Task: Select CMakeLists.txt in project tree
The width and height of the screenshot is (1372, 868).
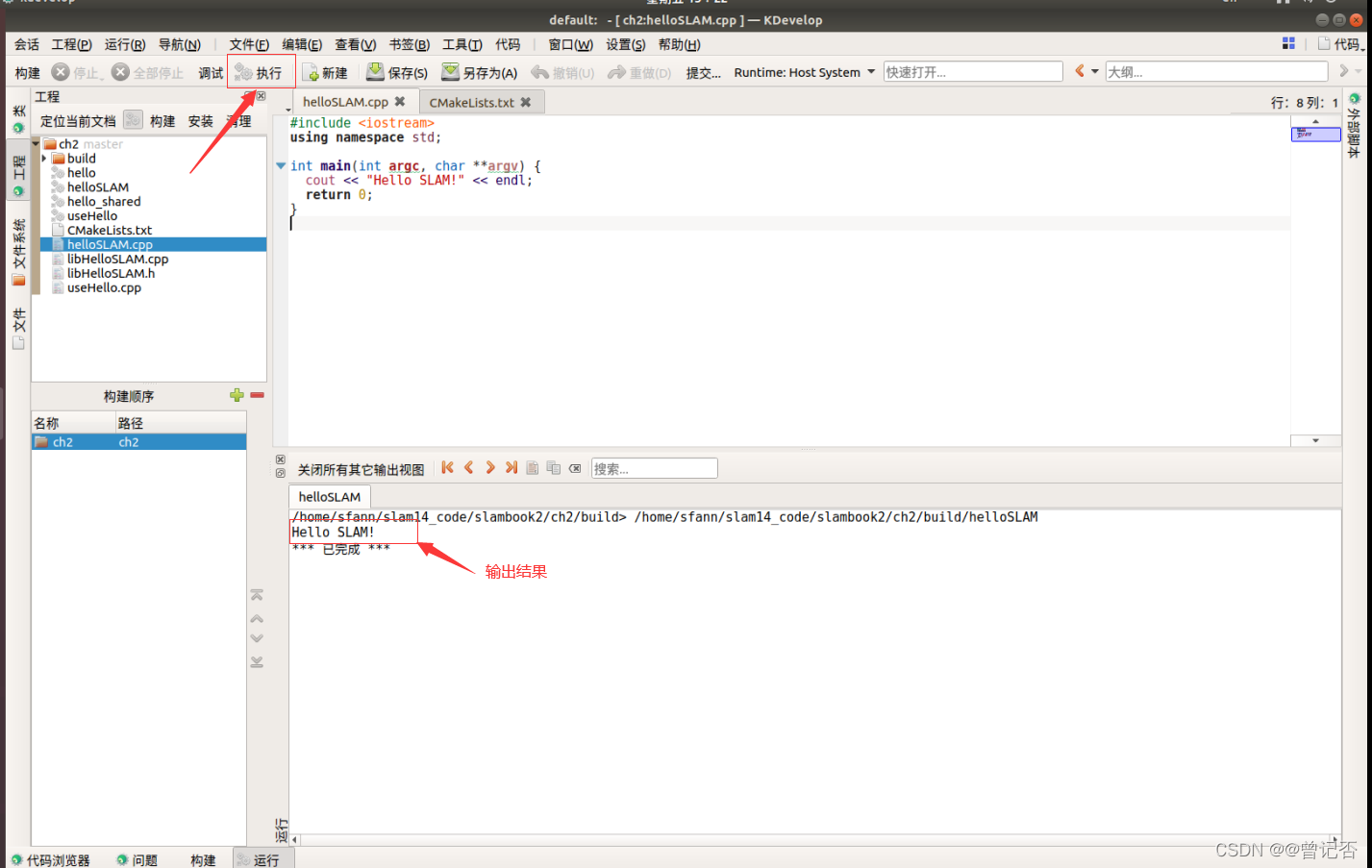Action: (x=110, y=230)
